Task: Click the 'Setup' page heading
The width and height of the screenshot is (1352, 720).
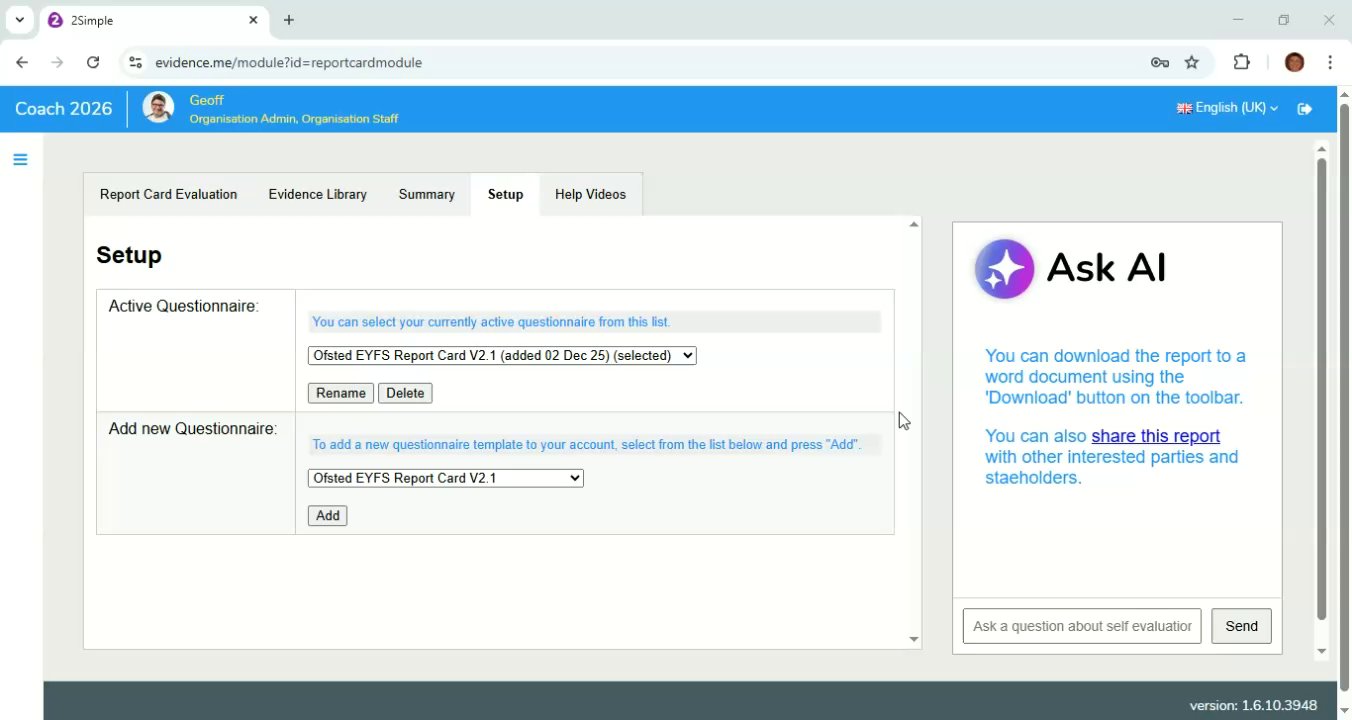Action: (129, 255)
